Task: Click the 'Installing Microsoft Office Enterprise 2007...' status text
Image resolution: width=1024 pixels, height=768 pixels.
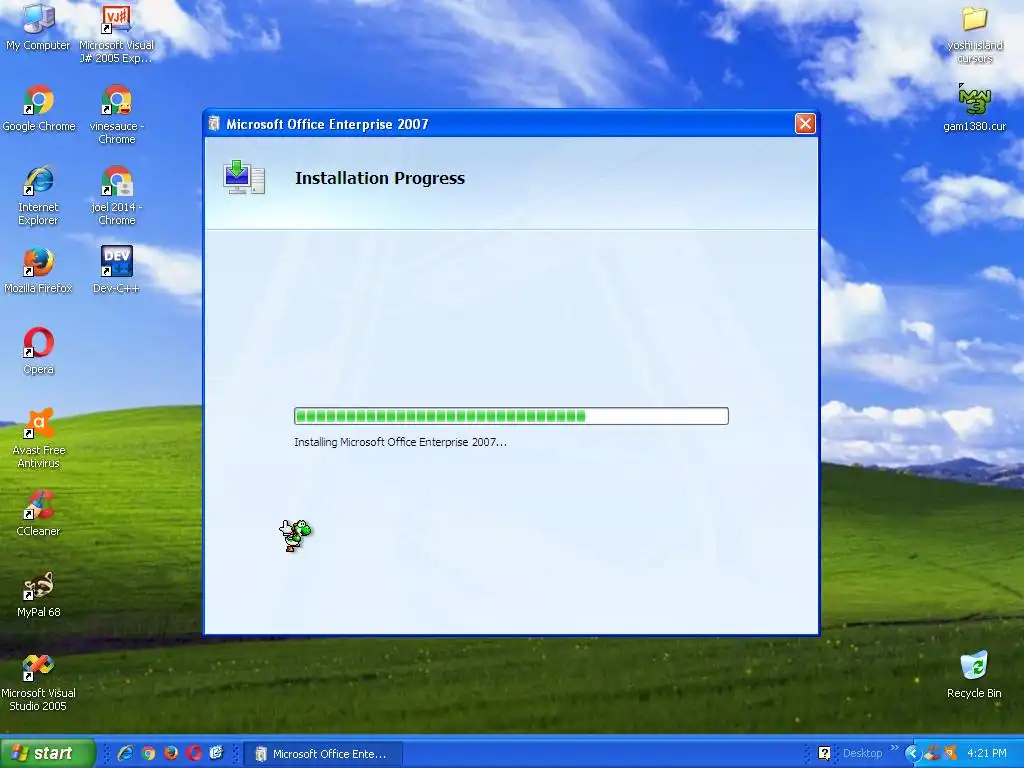Action: pyautogui.click(x=400, y=442)
